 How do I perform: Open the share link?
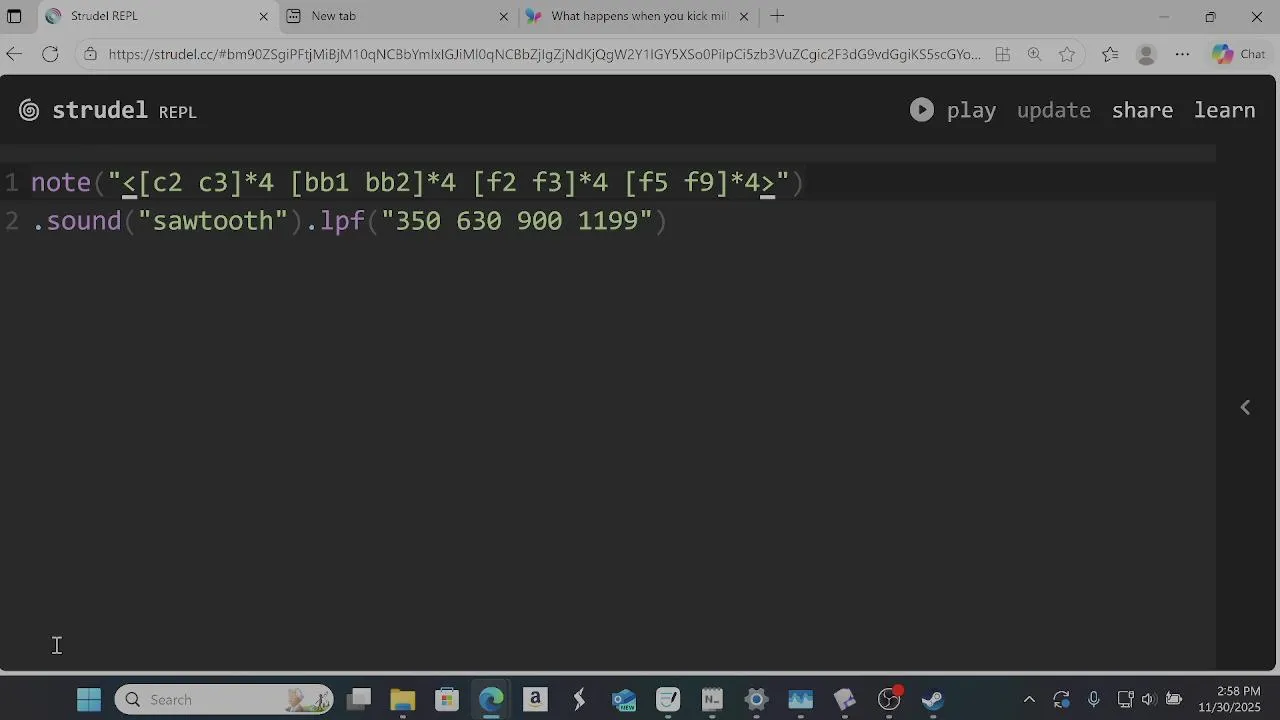click(1142, 111)
